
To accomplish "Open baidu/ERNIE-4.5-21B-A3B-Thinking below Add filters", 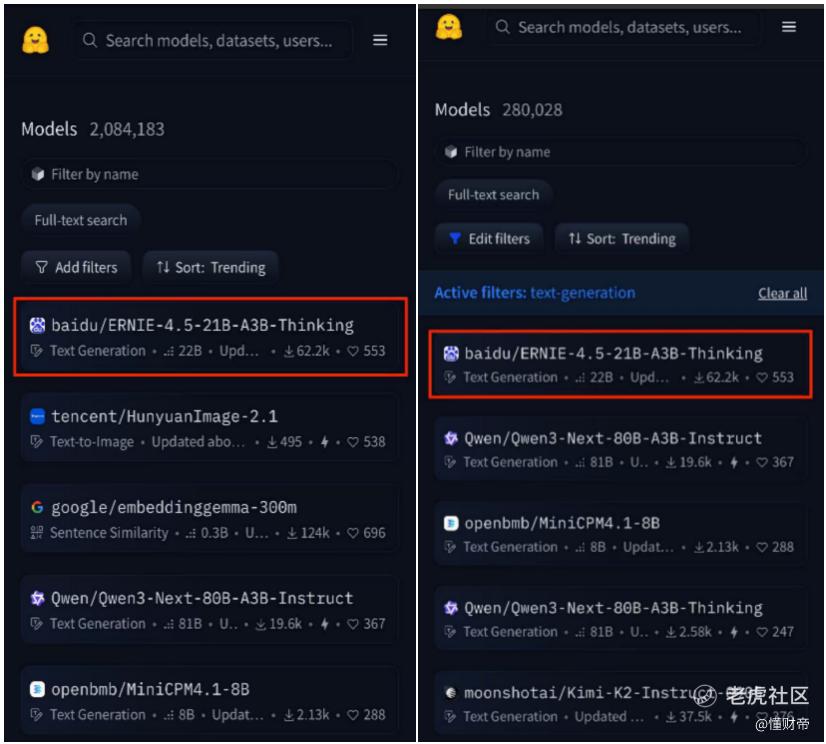I will (x=210, y=337).
